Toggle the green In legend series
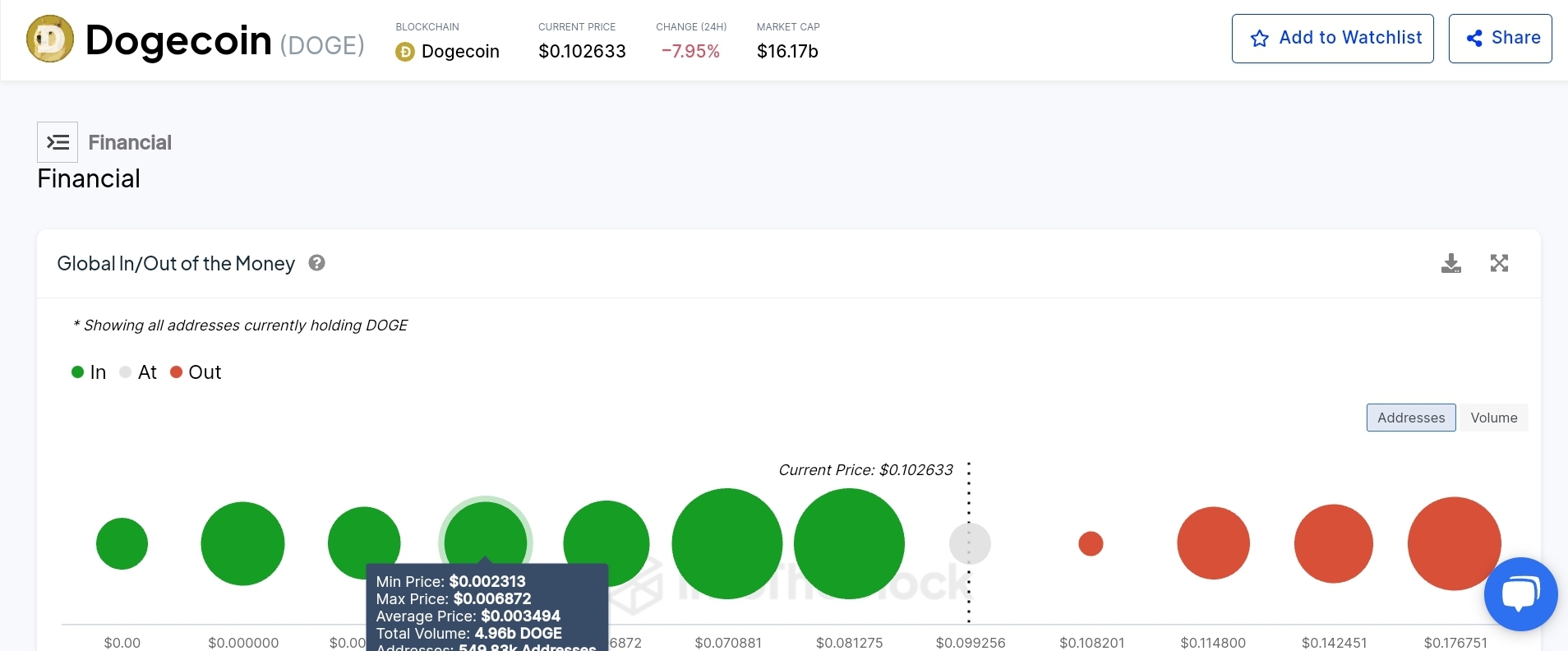Screen dimensions: 1568x651 89,372
